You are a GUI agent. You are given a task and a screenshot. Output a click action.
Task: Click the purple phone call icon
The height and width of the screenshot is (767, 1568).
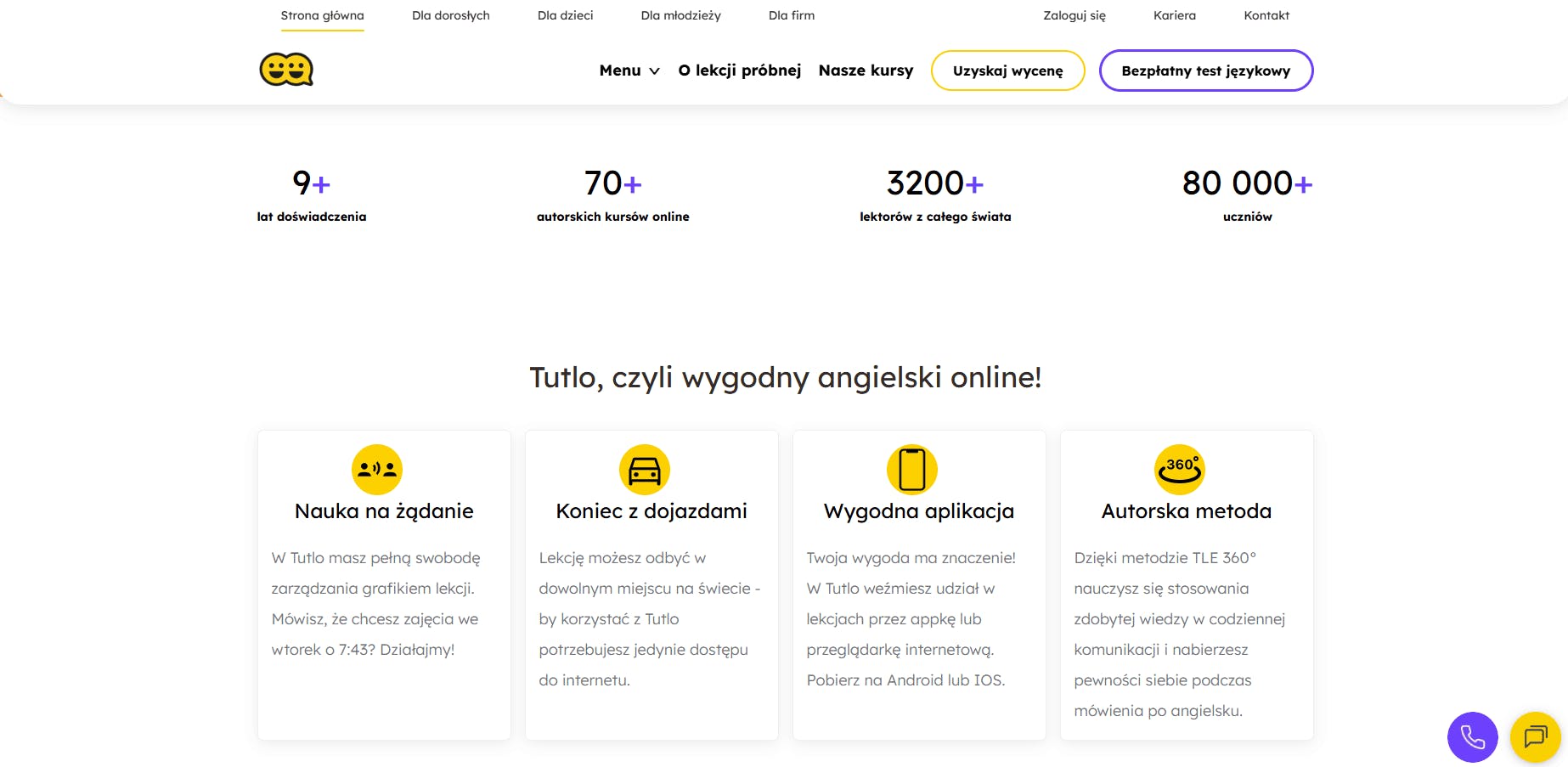click(x=1472, y=736)
